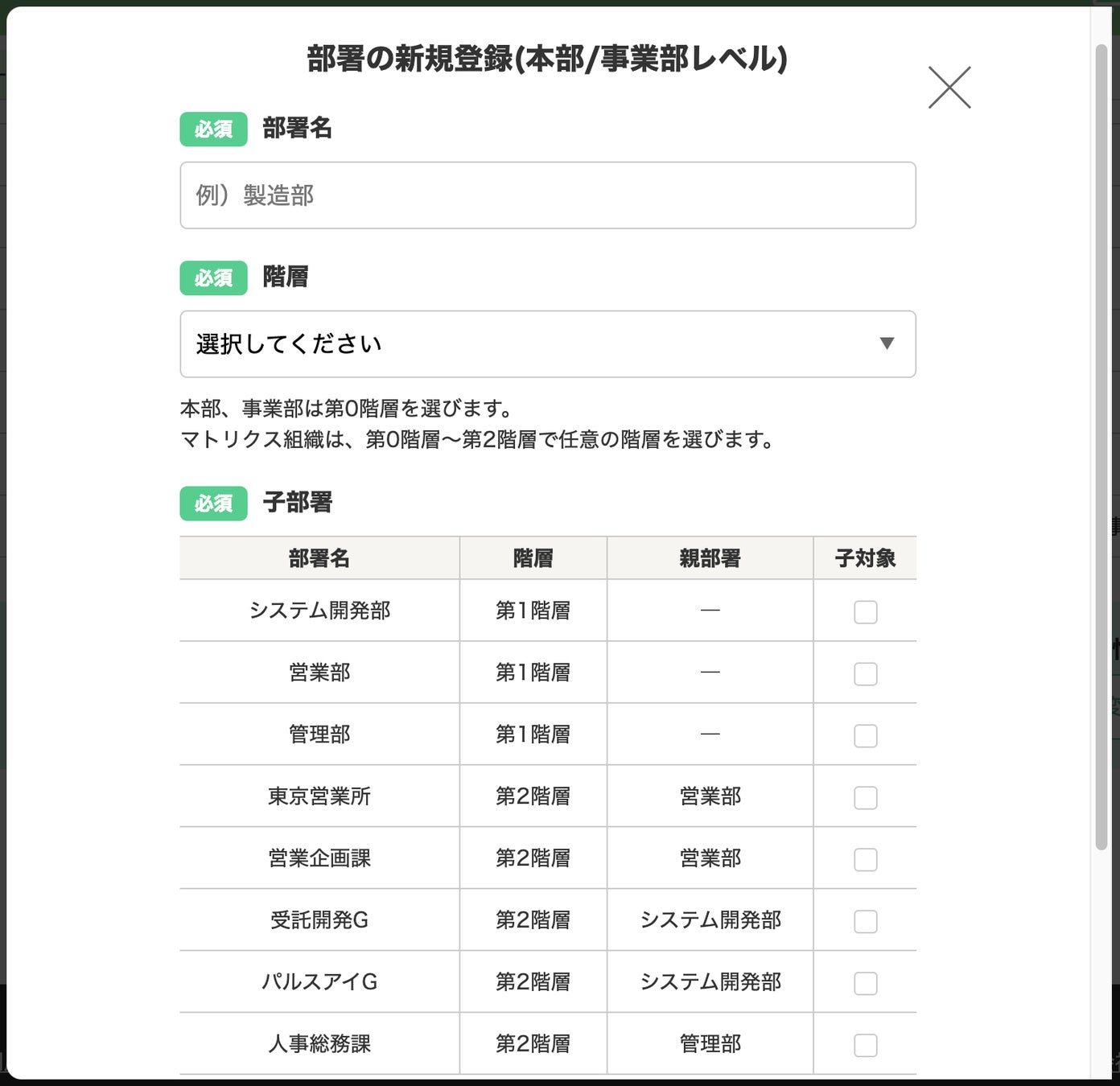The image size is (1120, 1086).
Task: Click the 人事総務課 department name cell
Action: point(319,1044)
